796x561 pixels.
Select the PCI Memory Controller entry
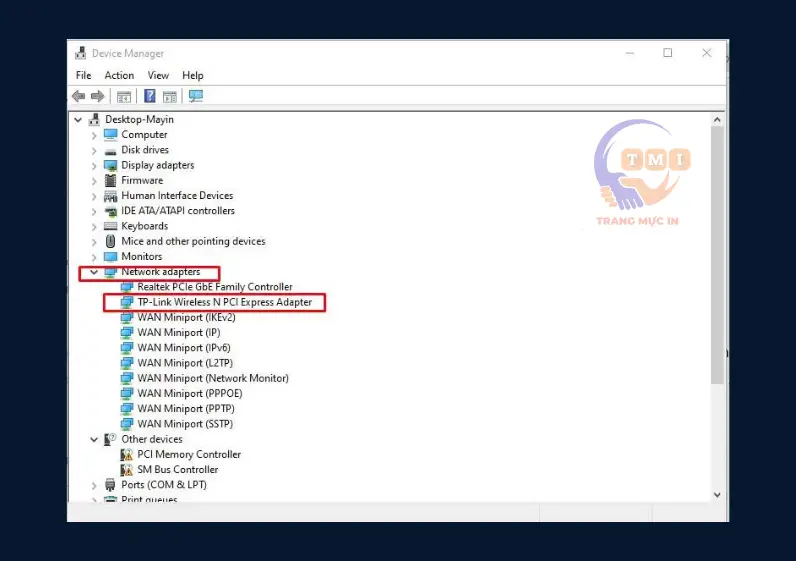click(189, 455)
